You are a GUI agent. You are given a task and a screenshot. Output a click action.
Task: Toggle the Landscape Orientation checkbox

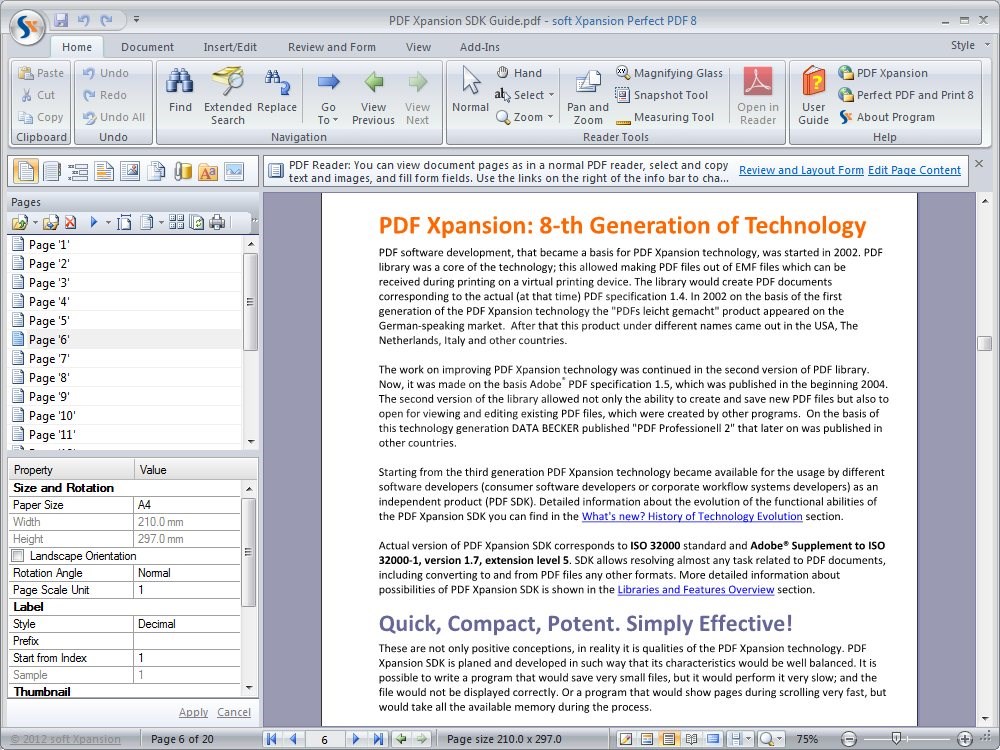click(x=18, y=556)
